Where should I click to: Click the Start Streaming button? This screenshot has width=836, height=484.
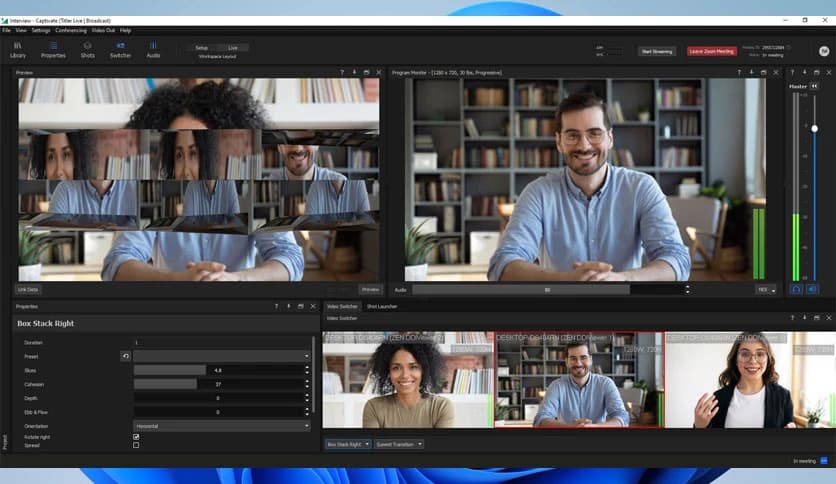tap(657, 51)
